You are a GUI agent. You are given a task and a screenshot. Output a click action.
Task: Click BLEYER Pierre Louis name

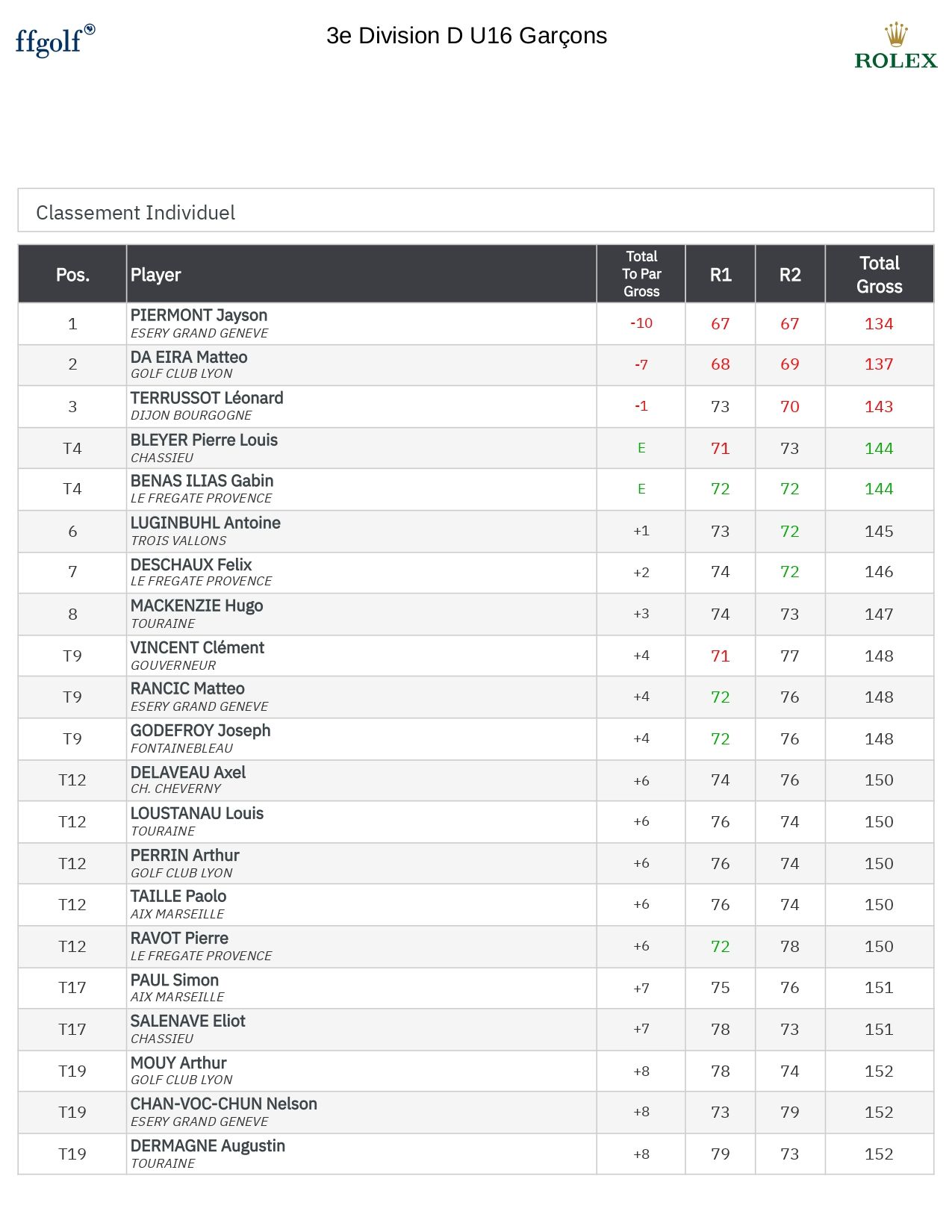click(x=204, y=440)
